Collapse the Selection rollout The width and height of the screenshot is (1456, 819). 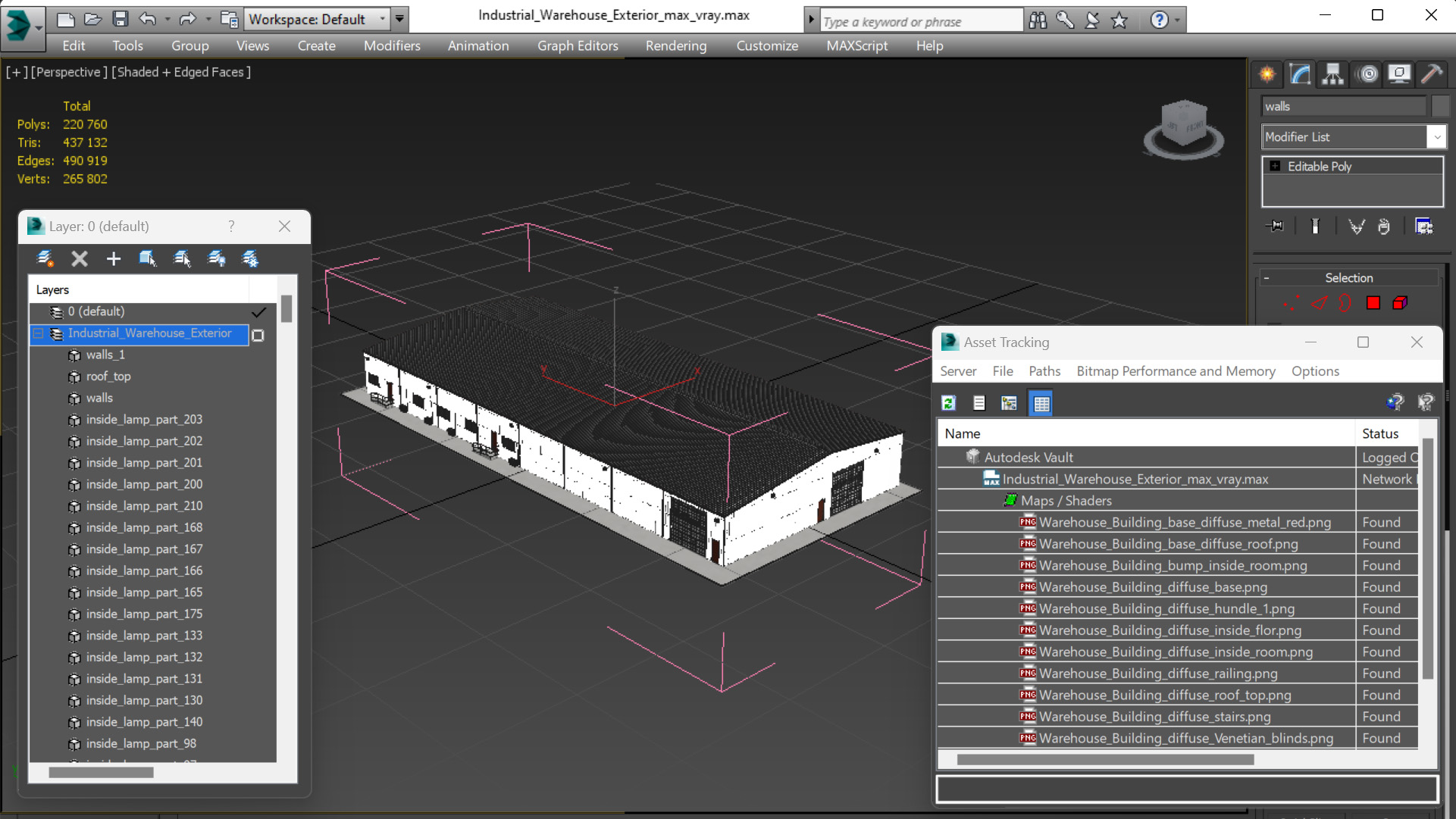1267,278
